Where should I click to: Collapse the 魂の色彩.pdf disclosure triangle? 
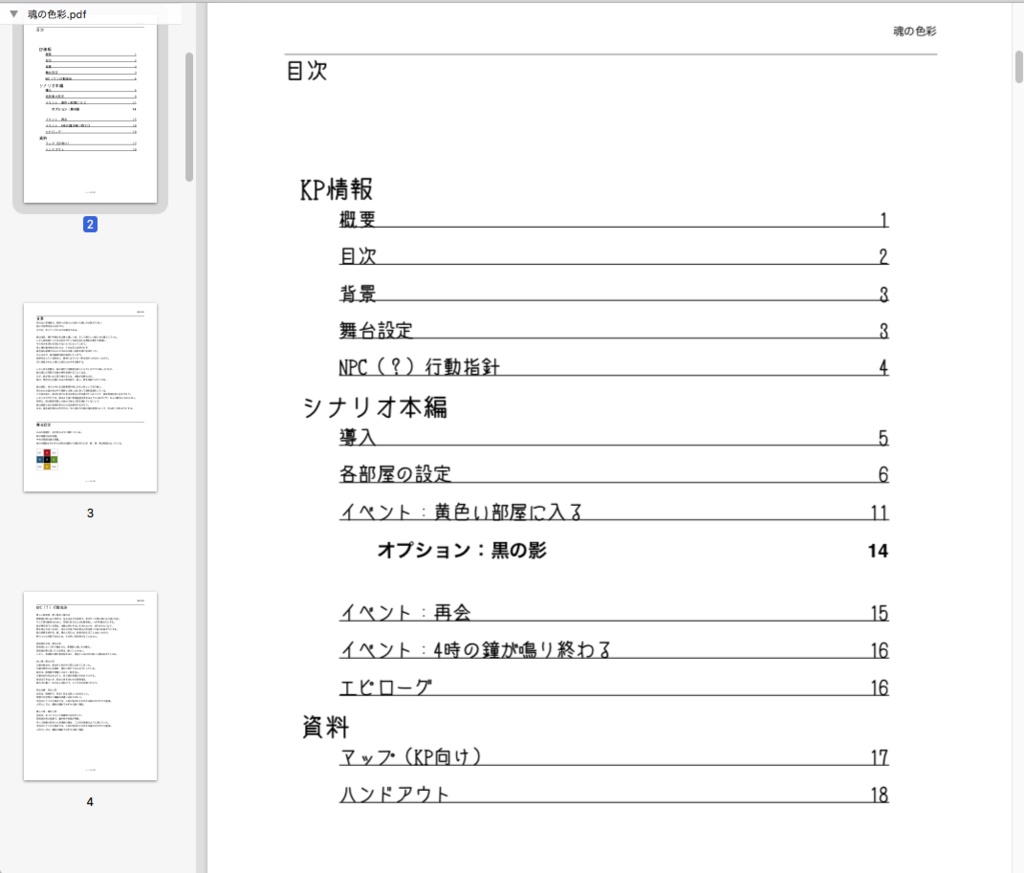(12, 13)
